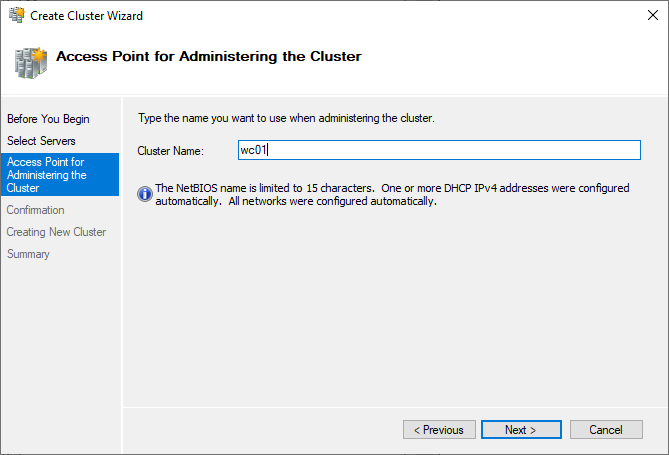The width and height of the screenshot is (669, 455).
Task: Proceed with the Next button
Action: coord(520,430)
